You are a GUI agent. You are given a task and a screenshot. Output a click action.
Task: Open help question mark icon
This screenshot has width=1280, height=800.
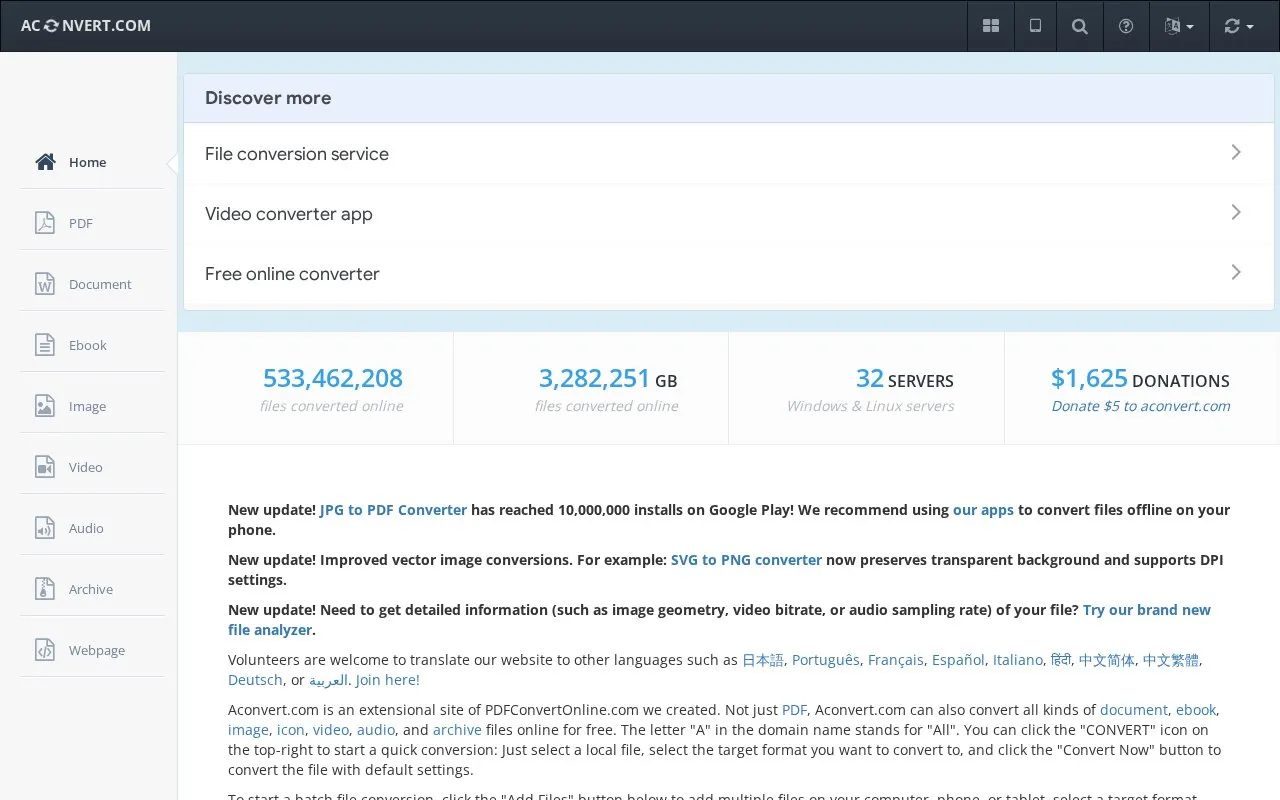(1126, 26)
